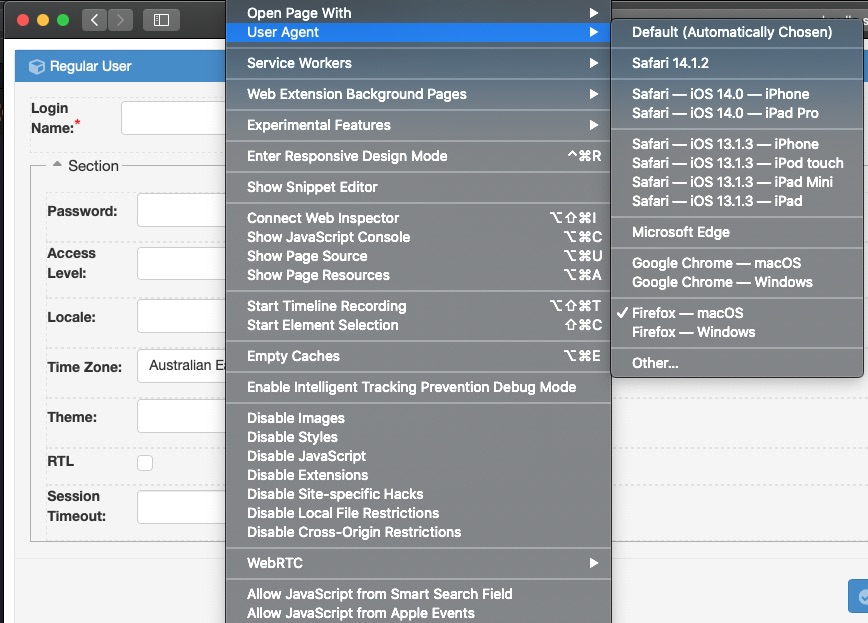The height and width of the screenshot is (623, 868).
Task: Choose Allow JavaScript from Smart Search Field
Action: [418, 594]
